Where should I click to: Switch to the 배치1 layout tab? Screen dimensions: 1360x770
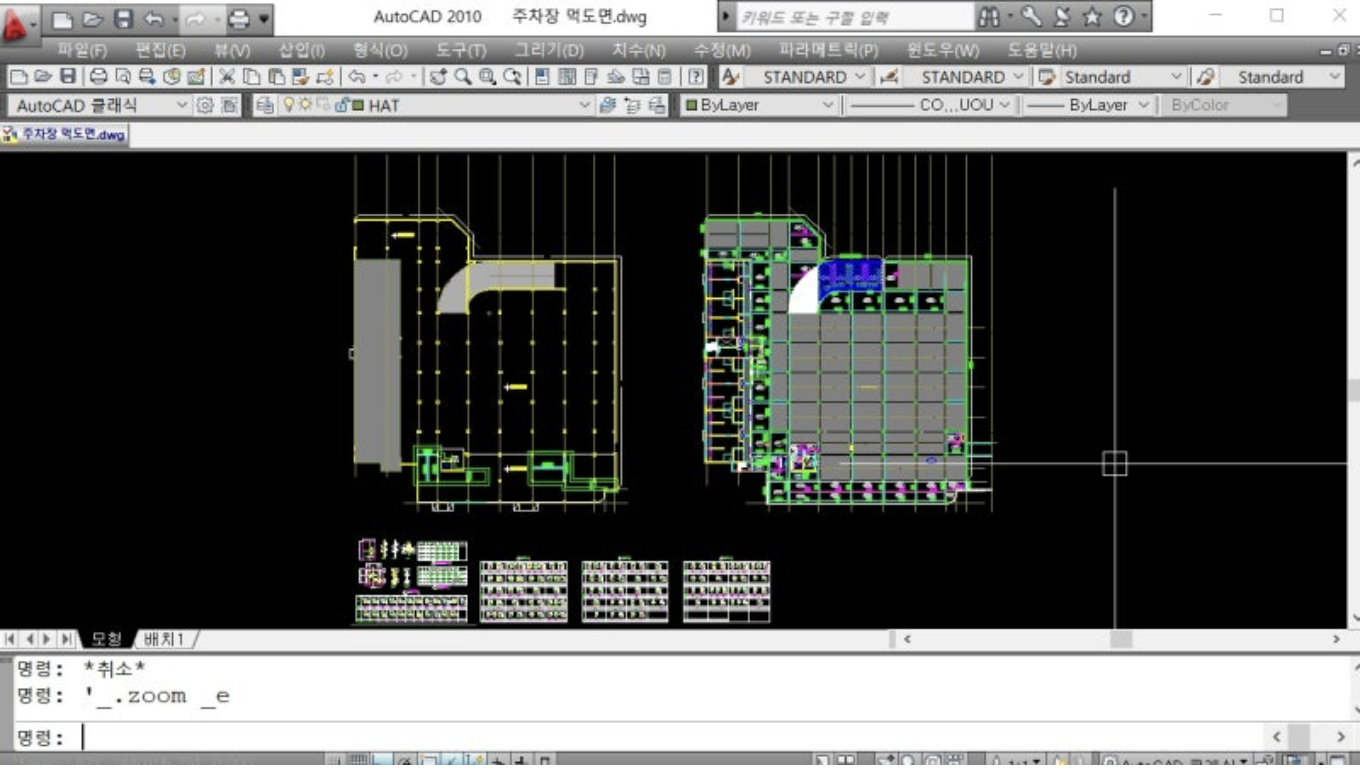pyautogui.click(x=165, y=639)
